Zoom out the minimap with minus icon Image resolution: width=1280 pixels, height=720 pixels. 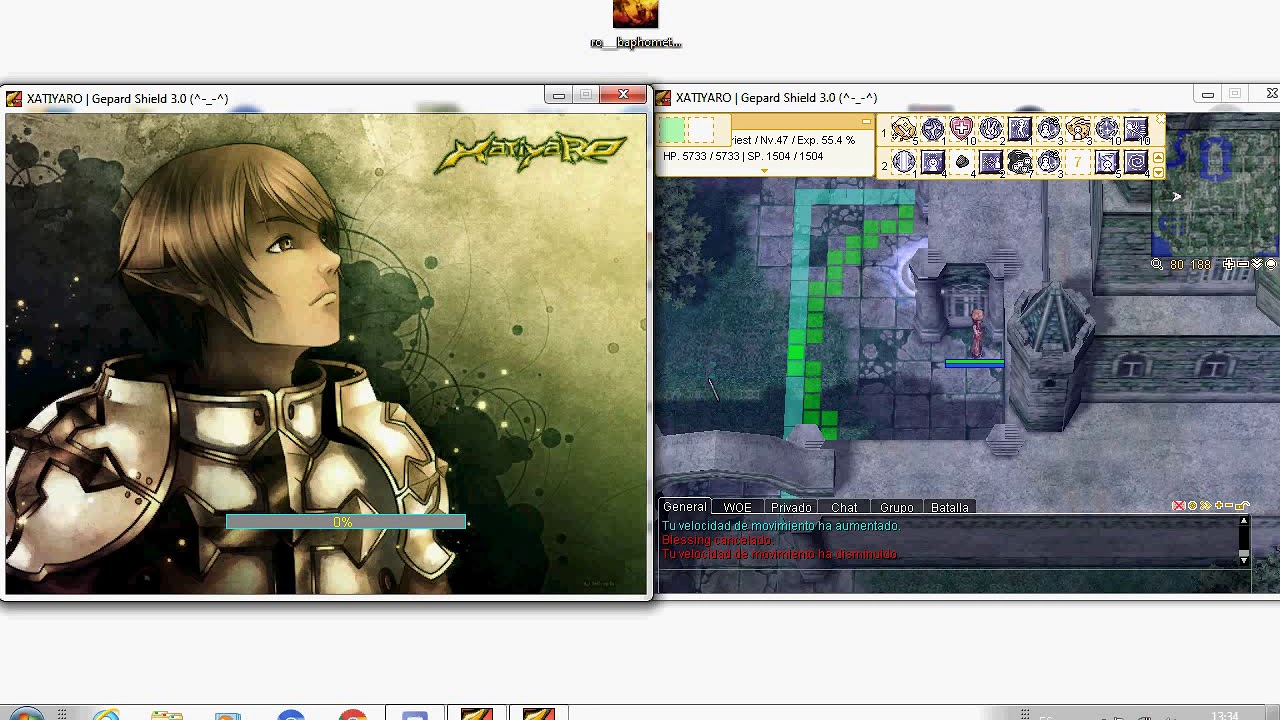(1243, 264)
